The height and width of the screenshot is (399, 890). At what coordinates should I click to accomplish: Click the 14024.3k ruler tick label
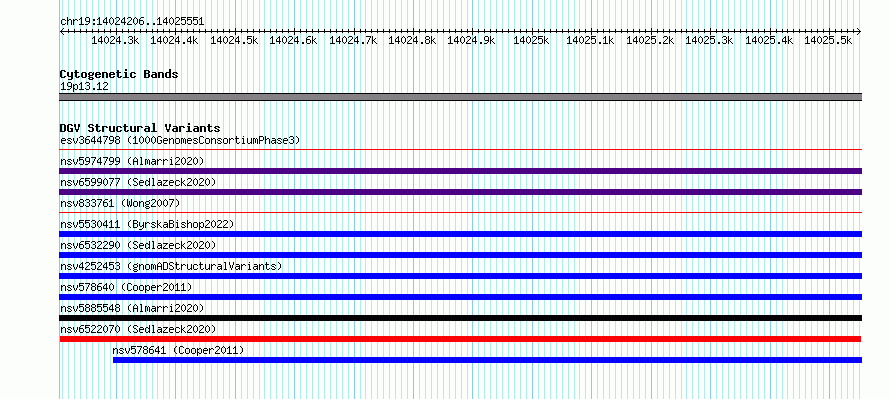tap(115, 41)
